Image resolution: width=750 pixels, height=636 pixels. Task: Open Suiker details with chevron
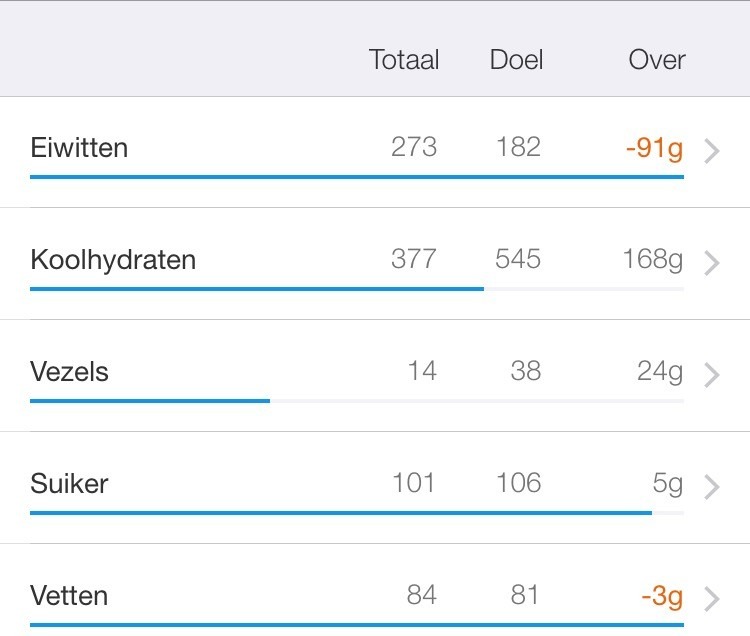(x=712, y=487)
